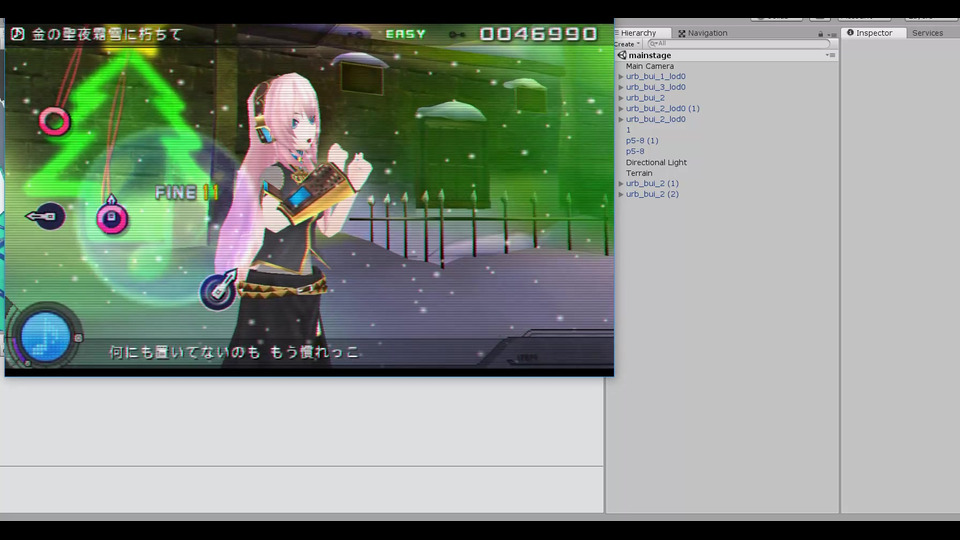Open the Hierarchy panel options menu
This screenshot has width=960, height=540.
(833, 35)
